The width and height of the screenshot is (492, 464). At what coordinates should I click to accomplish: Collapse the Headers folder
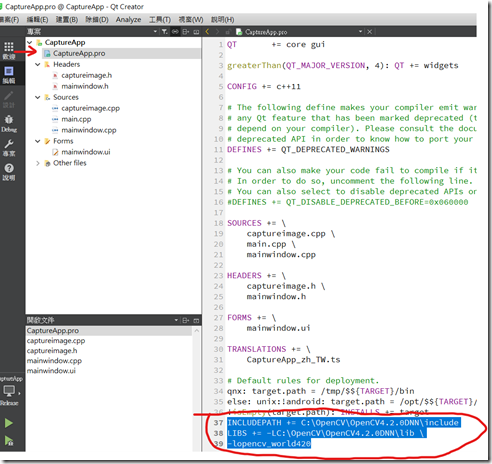pos(38,64)
